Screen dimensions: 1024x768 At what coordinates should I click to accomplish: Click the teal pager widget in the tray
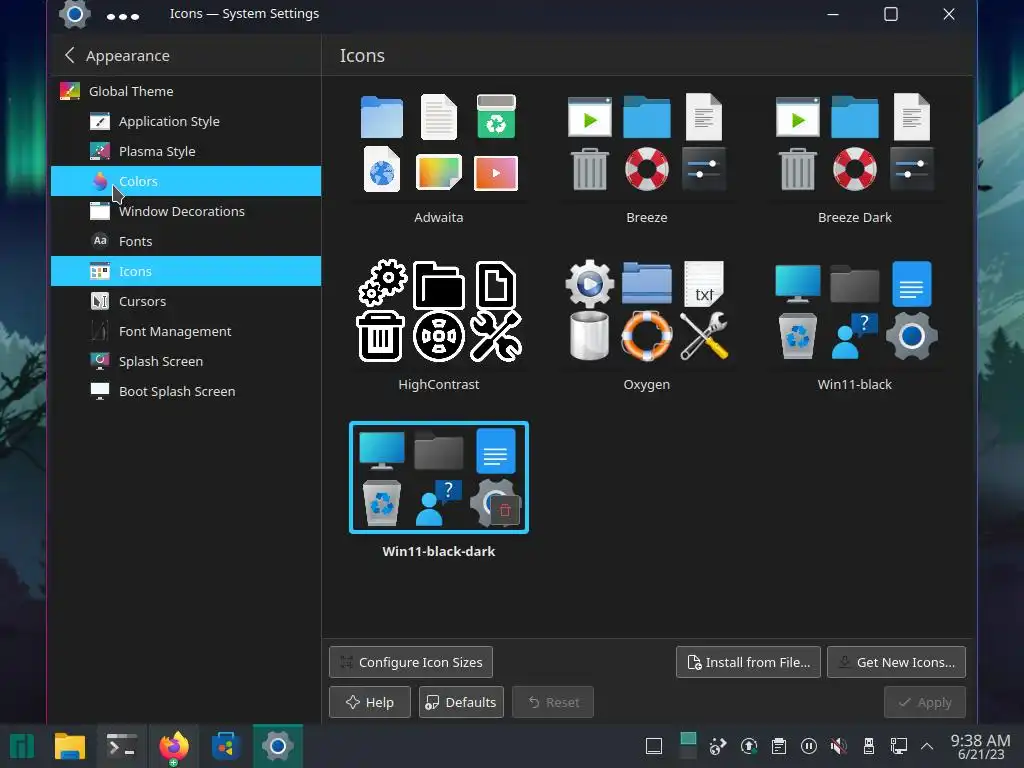[688, 746]
